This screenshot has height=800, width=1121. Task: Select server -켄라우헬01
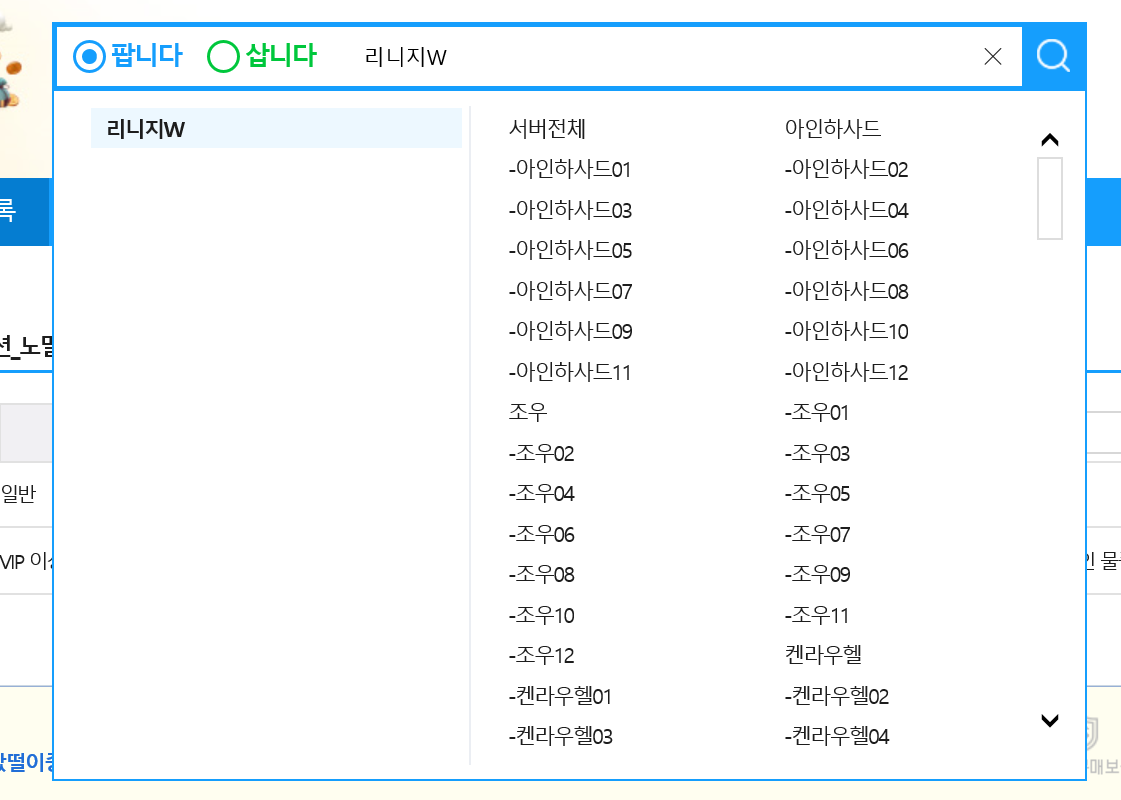click(x=560, y=696)
